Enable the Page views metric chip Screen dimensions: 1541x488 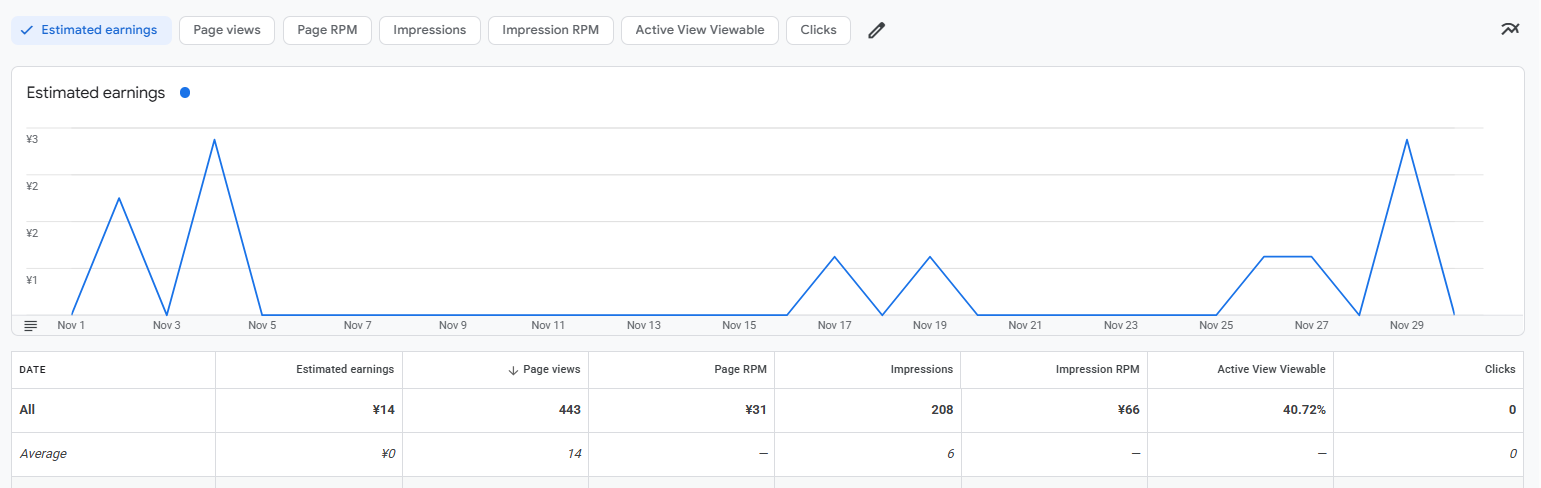[x=227, y=30]
